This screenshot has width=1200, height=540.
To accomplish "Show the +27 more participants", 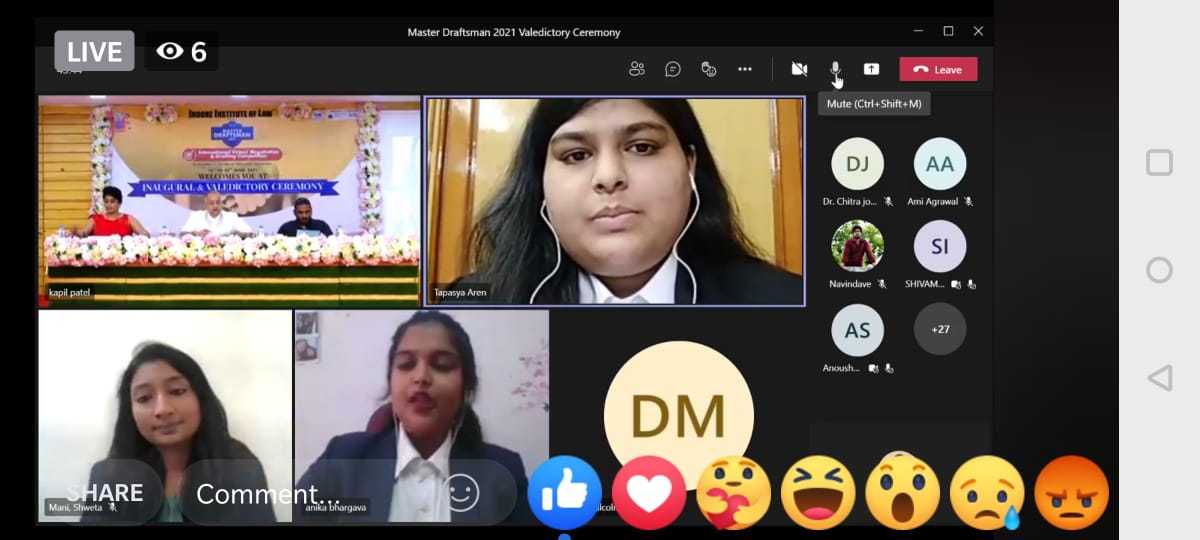I will [940, 329].
